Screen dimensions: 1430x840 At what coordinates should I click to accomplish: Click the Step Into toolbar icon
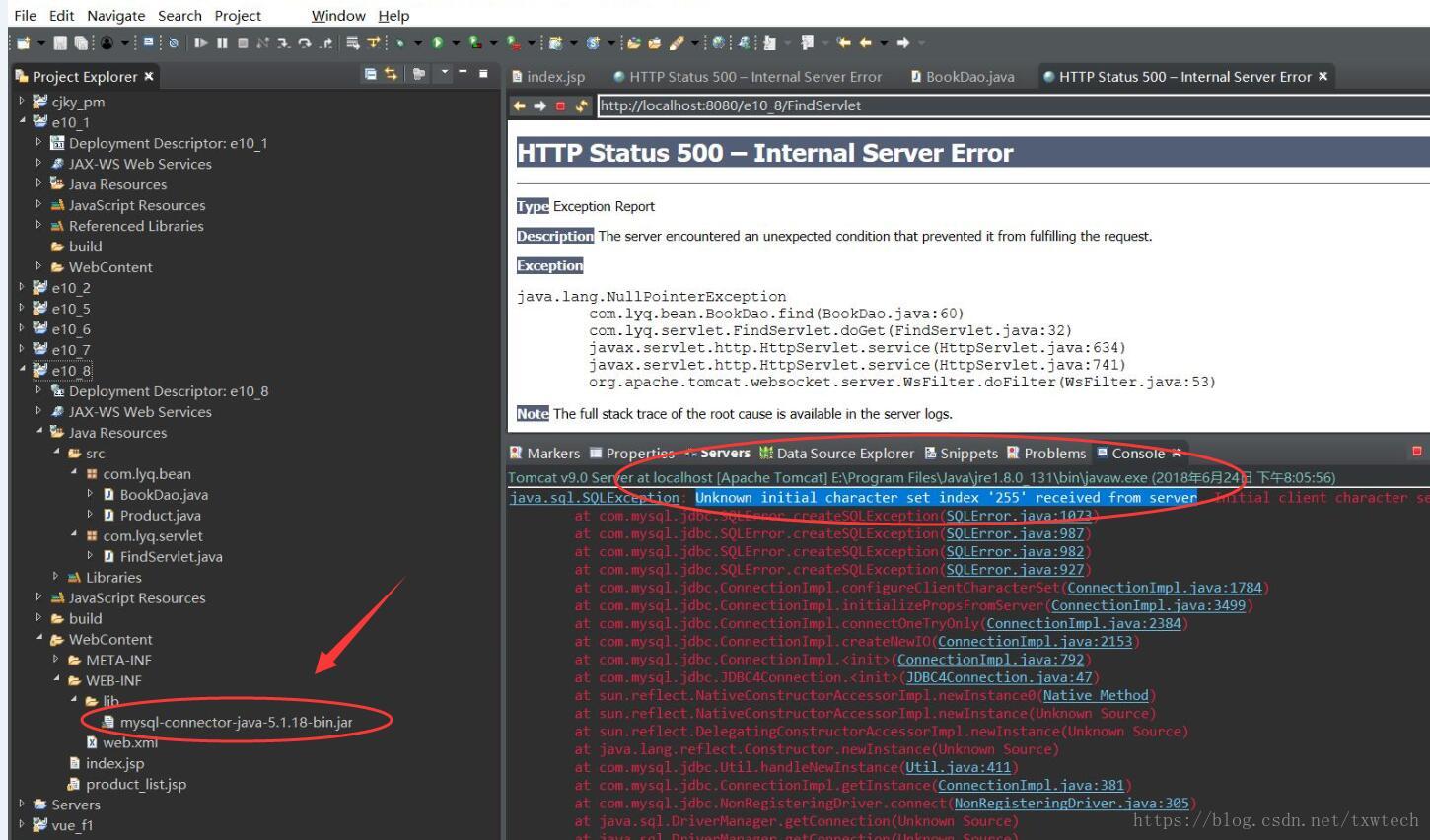pyautogui.click(x=283, y=42)
